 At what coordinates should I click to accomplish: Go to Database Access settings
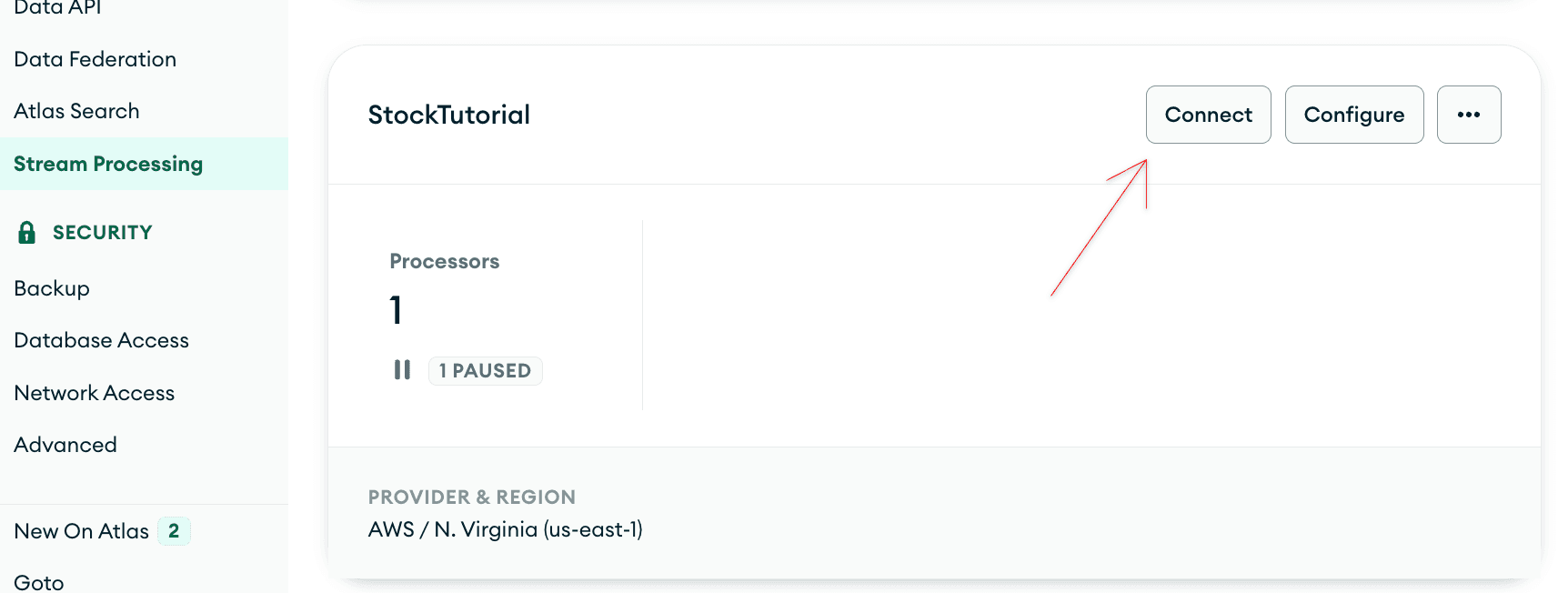tap(102, 340)
